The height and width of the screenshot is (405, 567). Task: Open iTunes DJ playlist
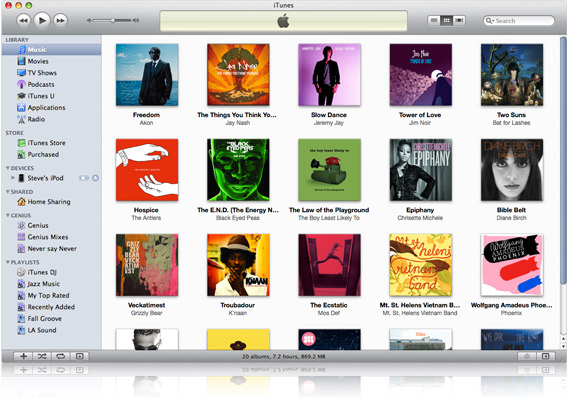click(x=52, y=272)
